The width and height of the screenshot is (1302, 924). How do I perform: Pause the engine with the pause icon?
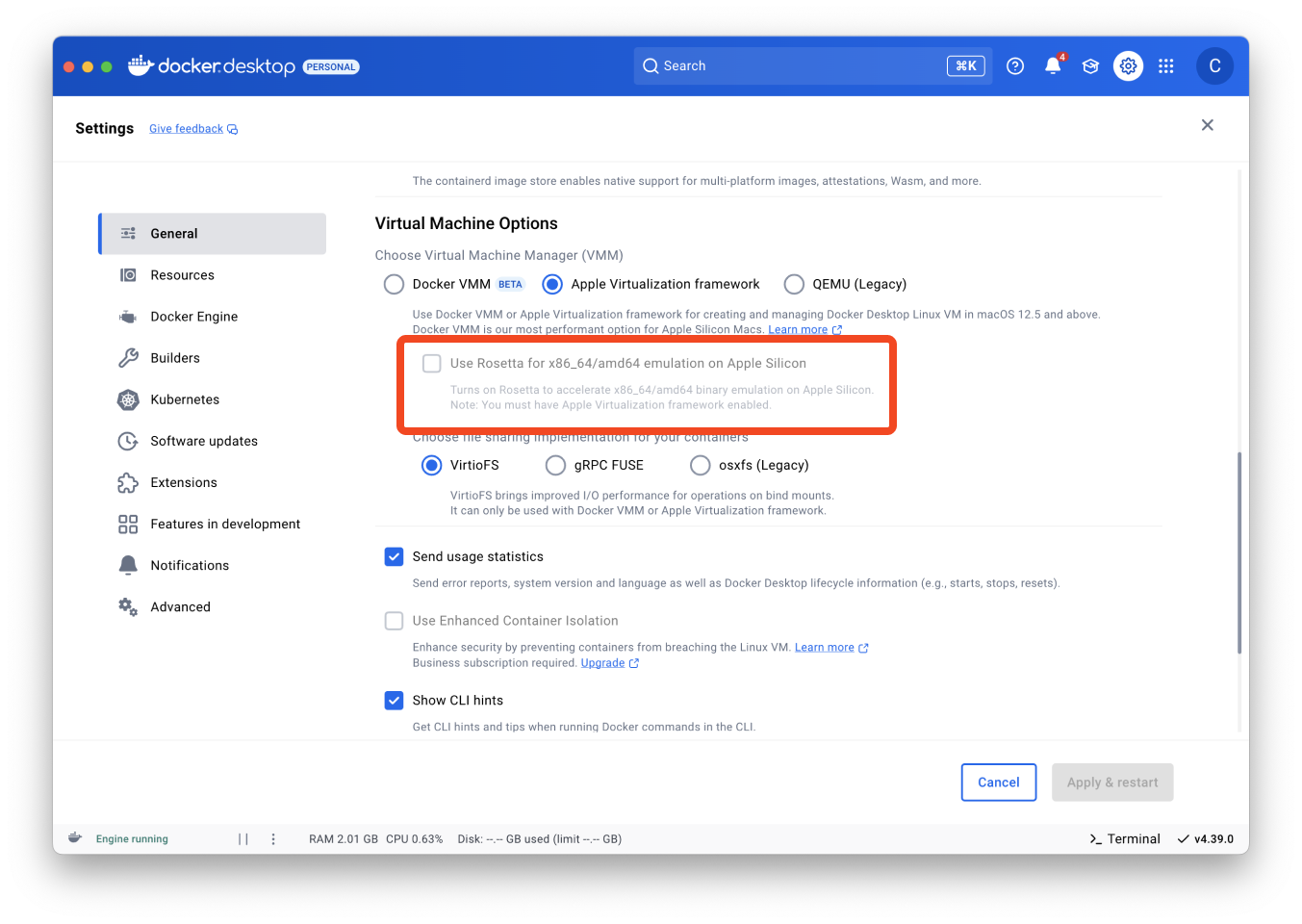pos(243,839)
